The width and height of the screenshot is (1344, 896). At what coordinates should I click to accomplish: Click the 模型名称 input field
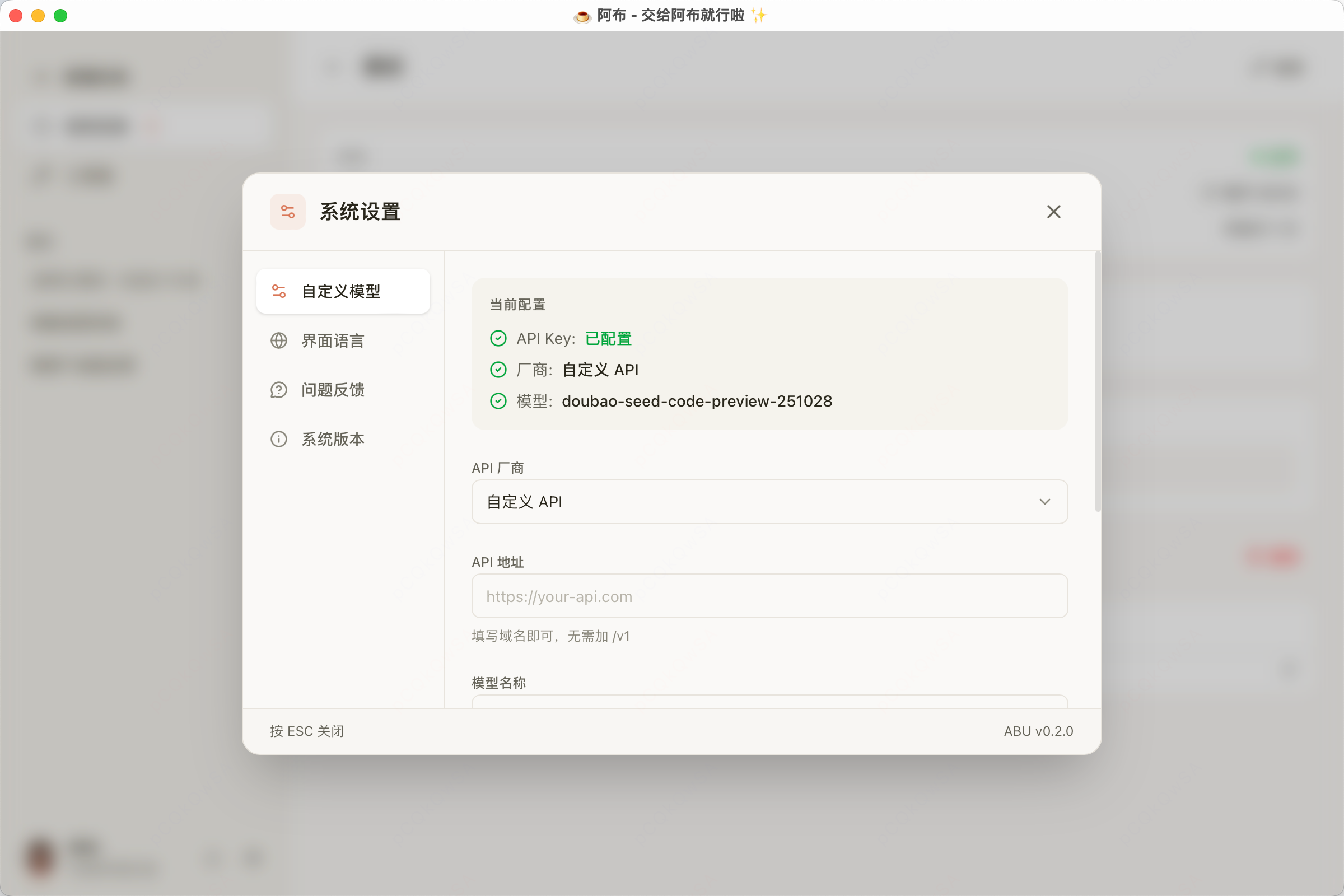coord(768,706)
